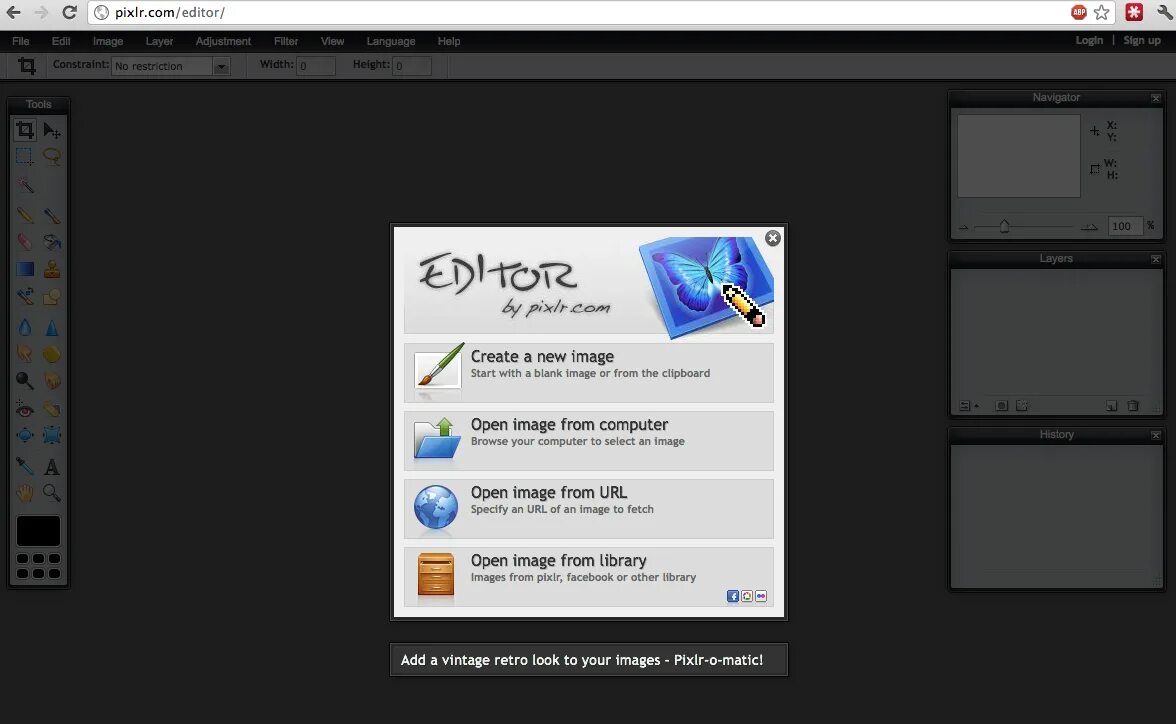
Task: Choose the rectangular Marquee tool
Action: (25, 156)
